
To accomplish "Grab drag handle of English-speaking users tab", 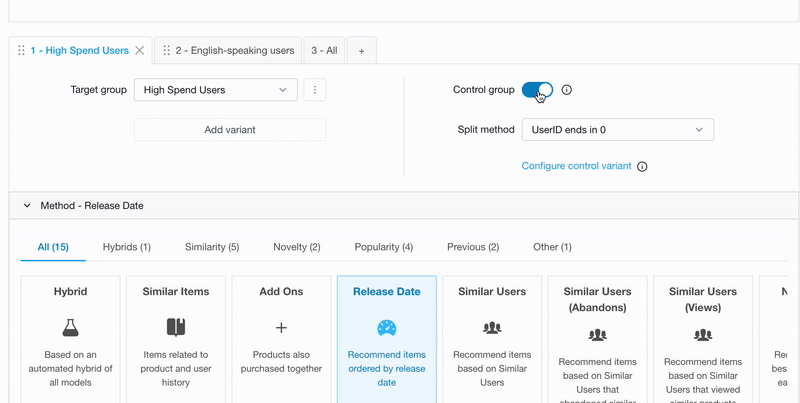I will click(x=166, y=51).
